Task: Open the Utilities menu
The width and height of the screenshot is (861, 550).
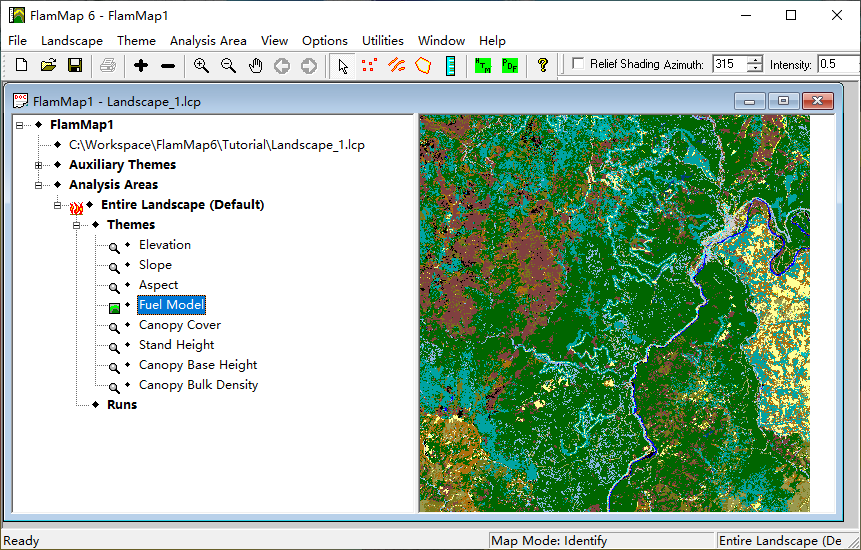Action: point(382,41)
